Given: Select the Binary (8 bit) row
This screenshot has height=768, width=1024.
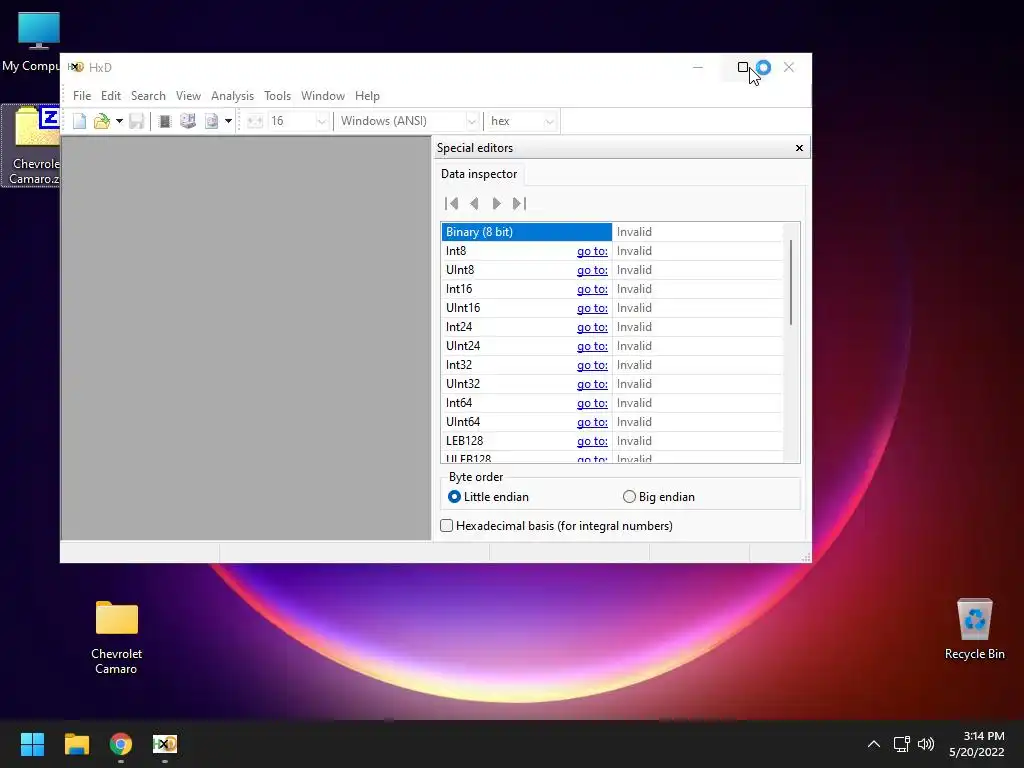Looking at the screenshot, I should pos(526,232).
